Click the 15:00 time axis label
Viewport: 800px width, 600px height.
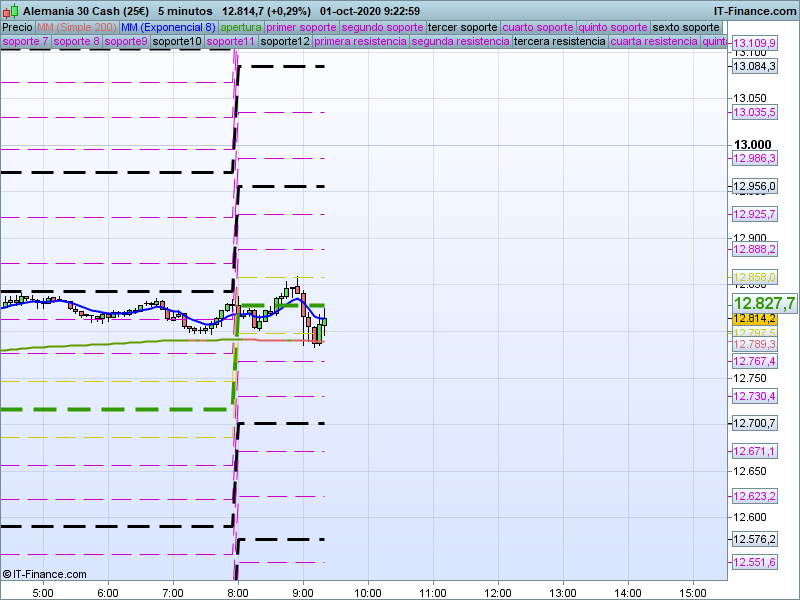693,593
